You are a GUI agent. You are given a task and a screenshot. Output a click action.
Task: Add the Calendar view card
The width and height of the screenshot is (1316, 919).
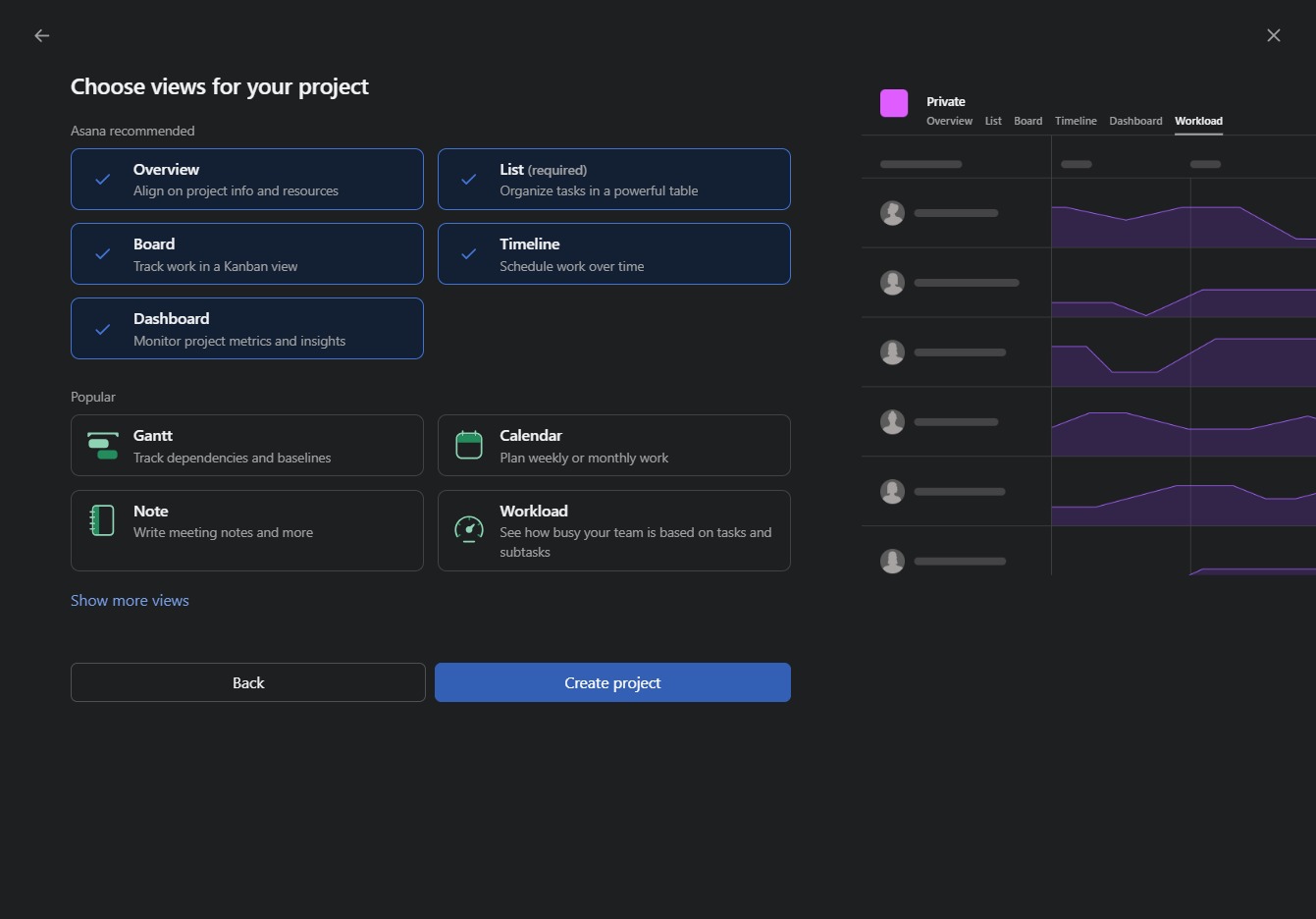coord(614,446)
